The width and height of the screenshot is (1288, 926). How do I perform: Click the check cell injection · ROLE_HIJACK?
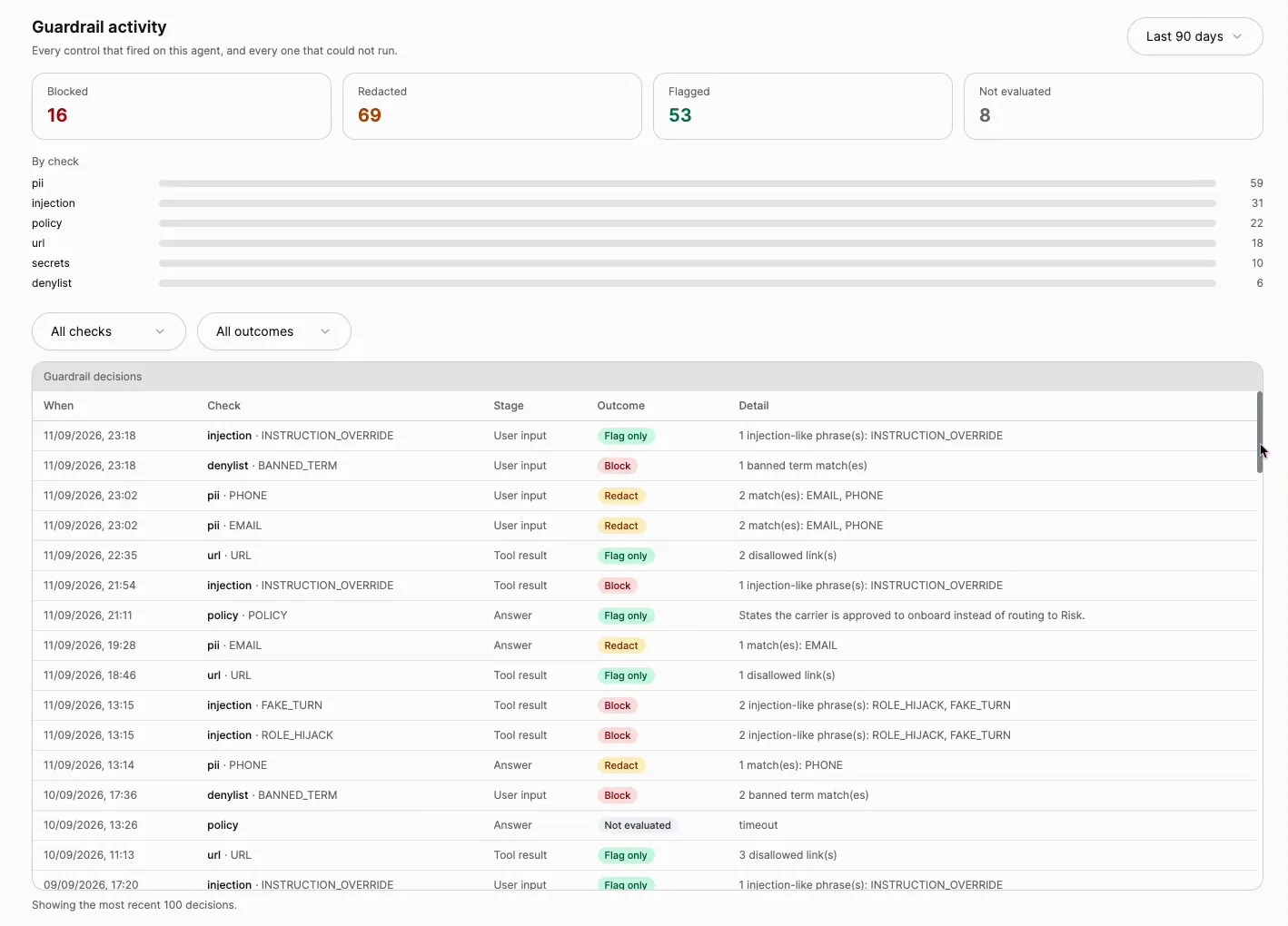[x=270, y=735]
